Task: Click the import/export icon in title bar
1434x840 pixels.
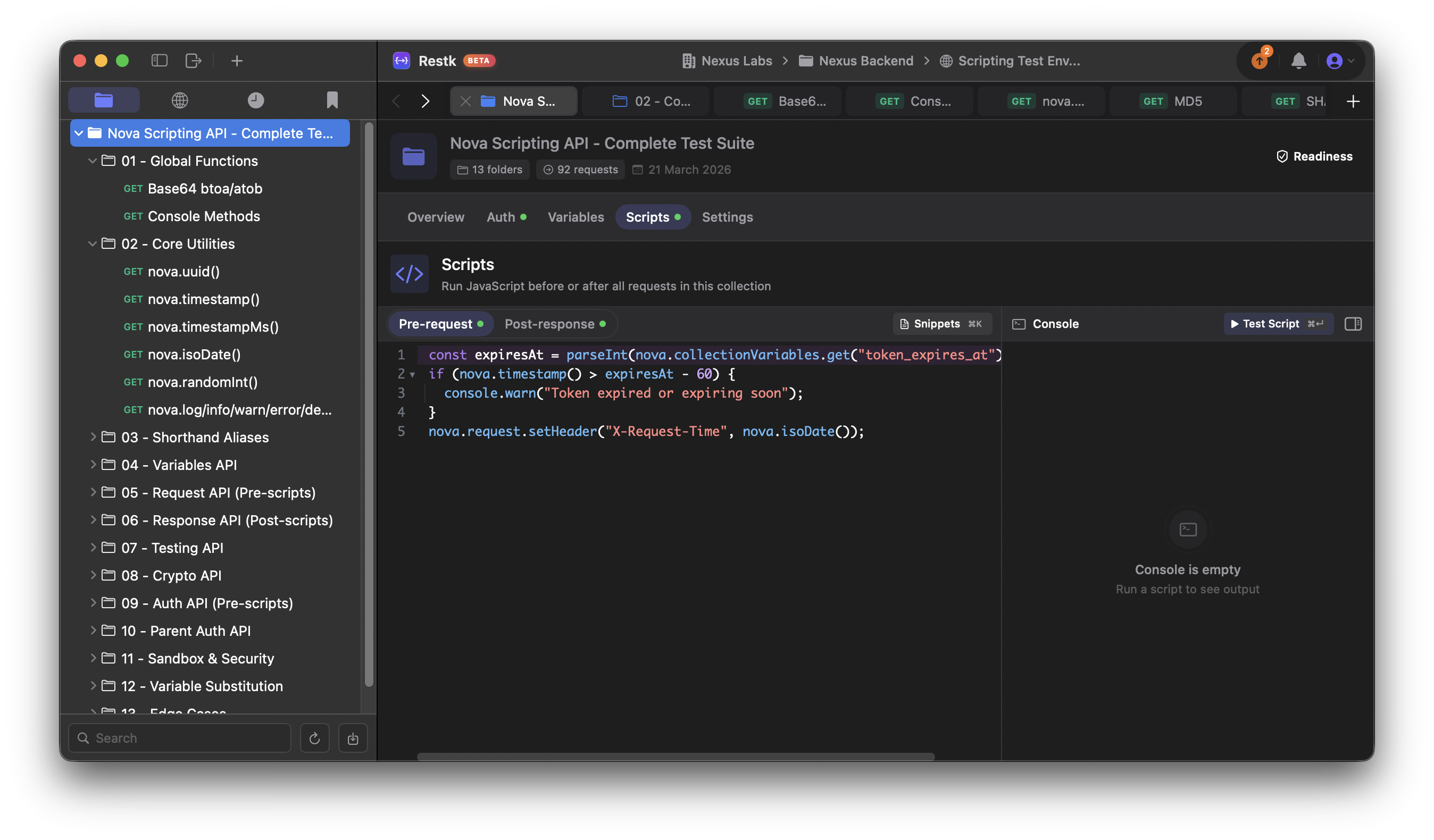Action: point(194,60)
